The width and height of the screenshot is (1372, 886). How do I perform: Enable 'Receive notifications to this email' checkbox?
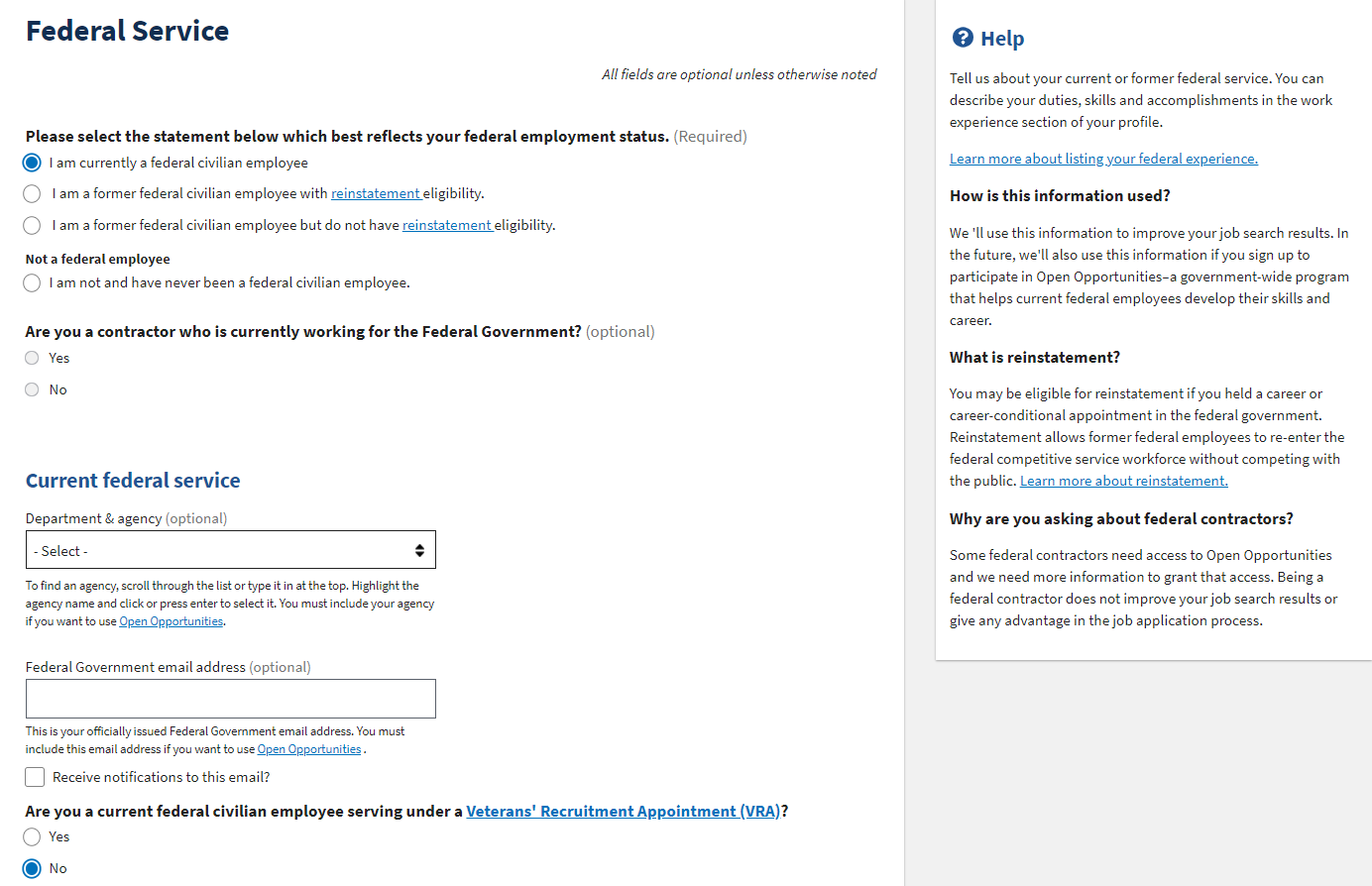point(35,777)
